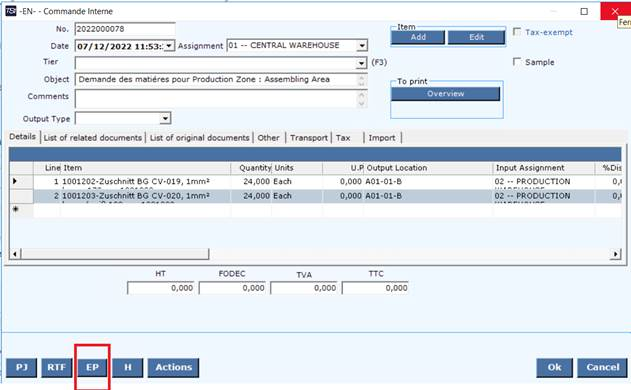Screen dimensions: 631x390
Task: Open List of related documents tab
Action: [x=93, y=138]
